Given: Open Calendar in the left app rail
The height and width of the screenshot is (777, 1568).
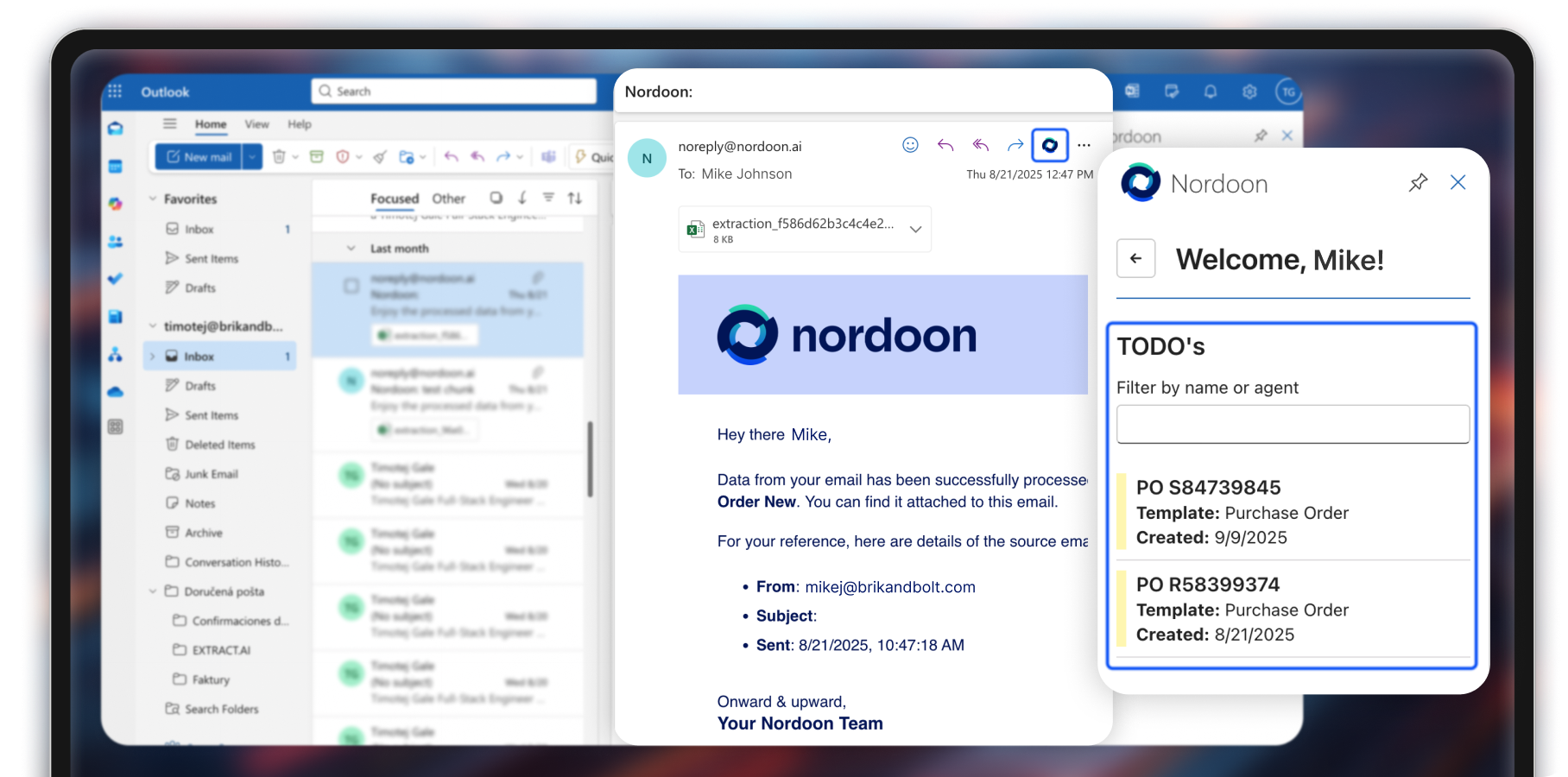Looking at the screenshot, I should pyautogui.click(x=115, y=167).
